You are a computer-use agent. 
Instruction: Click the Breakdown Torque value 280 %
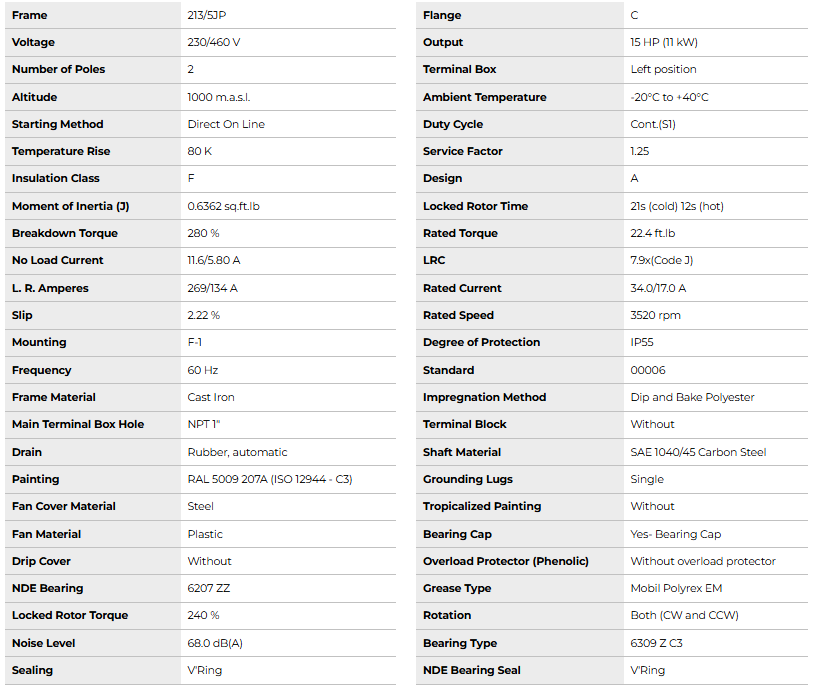tap(203, 233)
